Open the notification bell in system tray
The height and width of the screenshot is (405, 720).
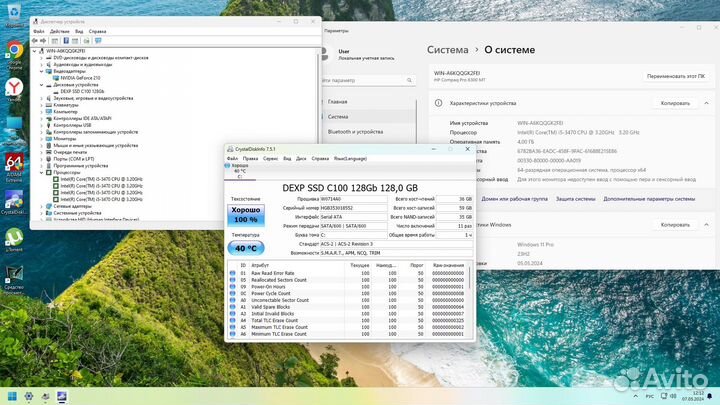coord(710,396)
